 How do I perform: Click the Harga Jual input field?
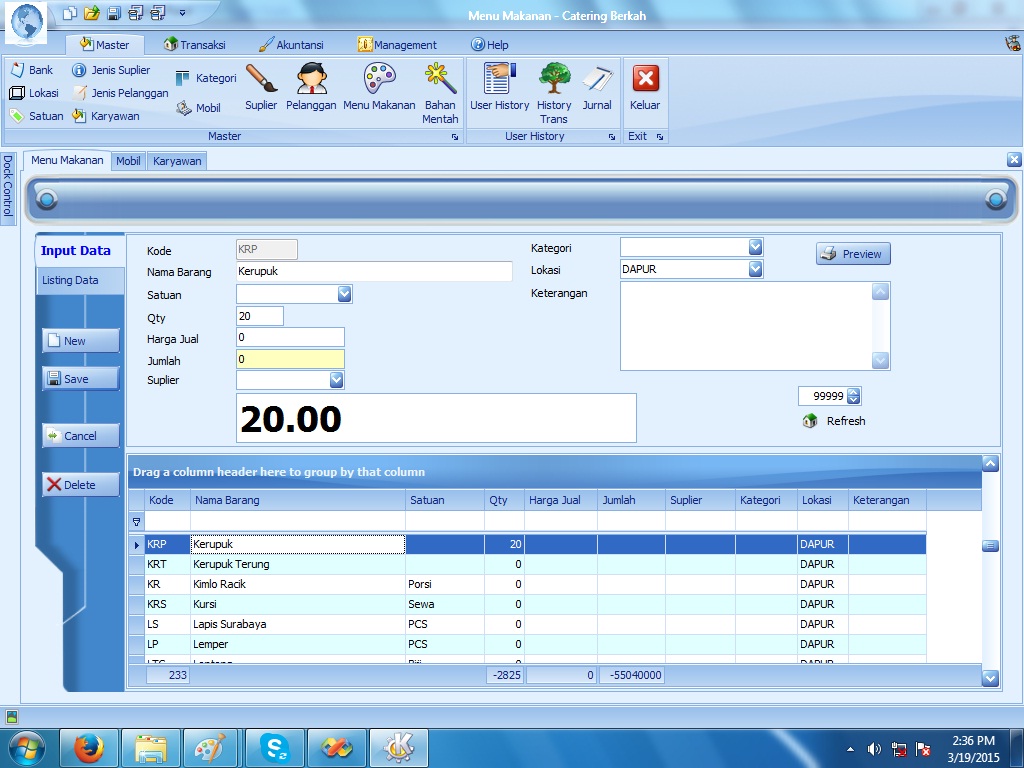290,338
